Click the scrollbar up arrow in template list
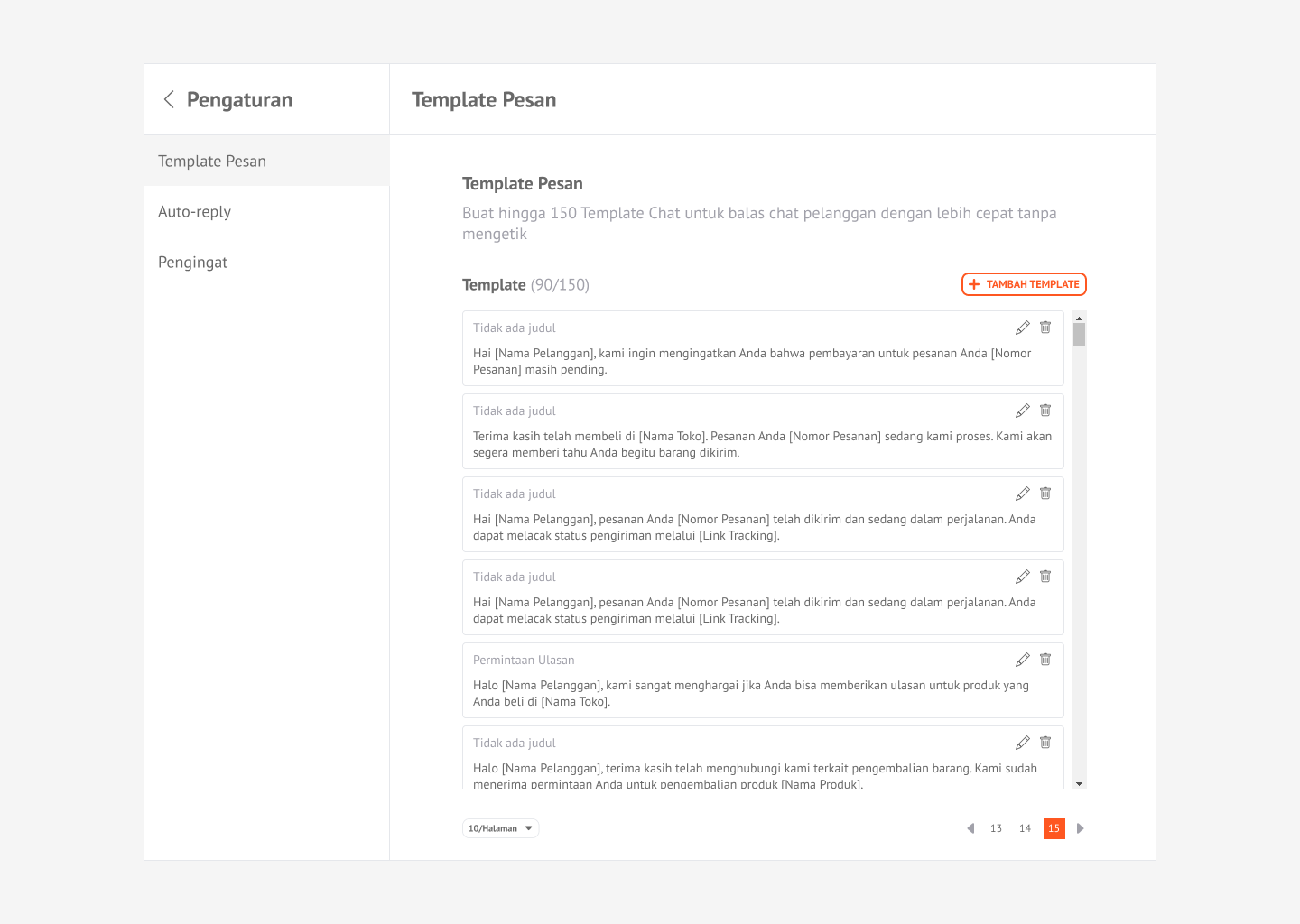Image resolution: width=1300 pixels, height=924 pixels. click(1079, 319)
